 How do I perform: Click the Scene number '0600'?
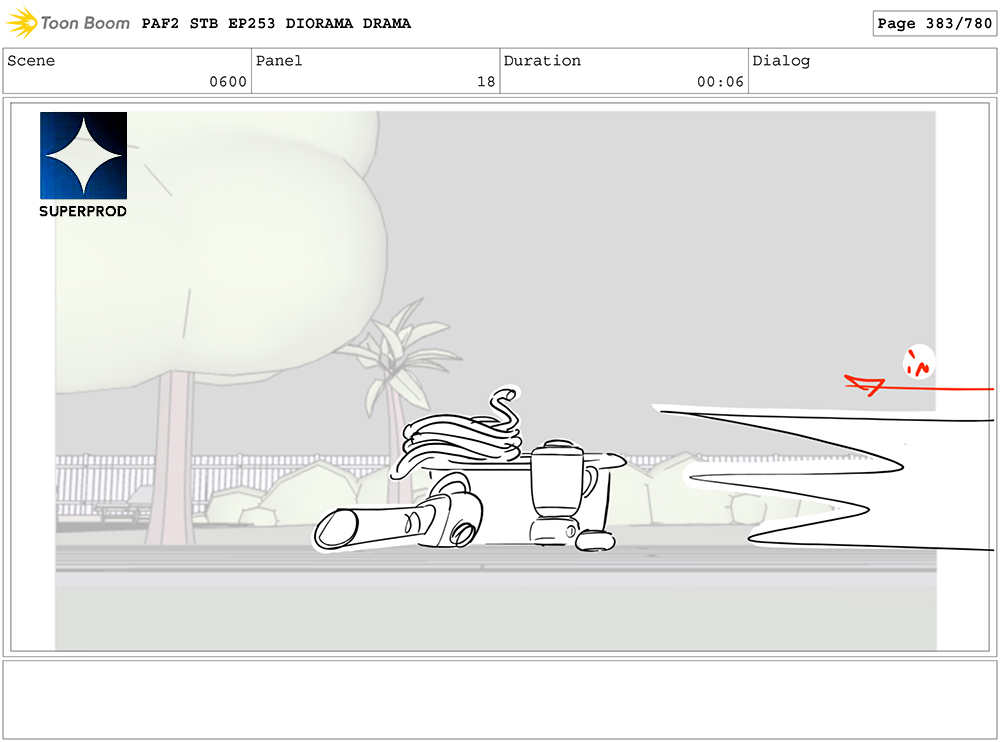[228, 82]
